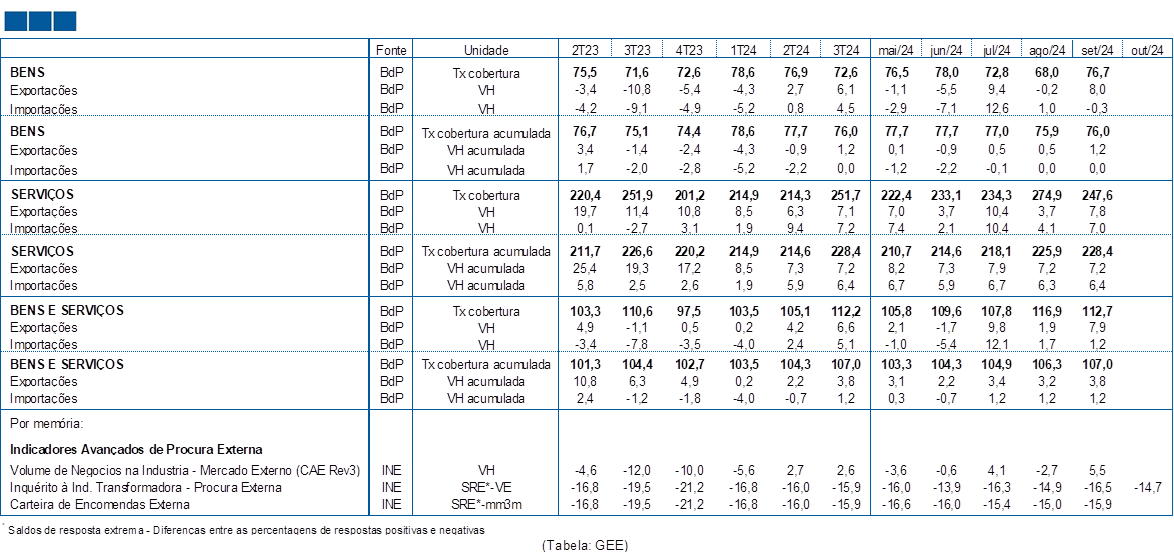Select the 2T24 column header

point(796,50)
